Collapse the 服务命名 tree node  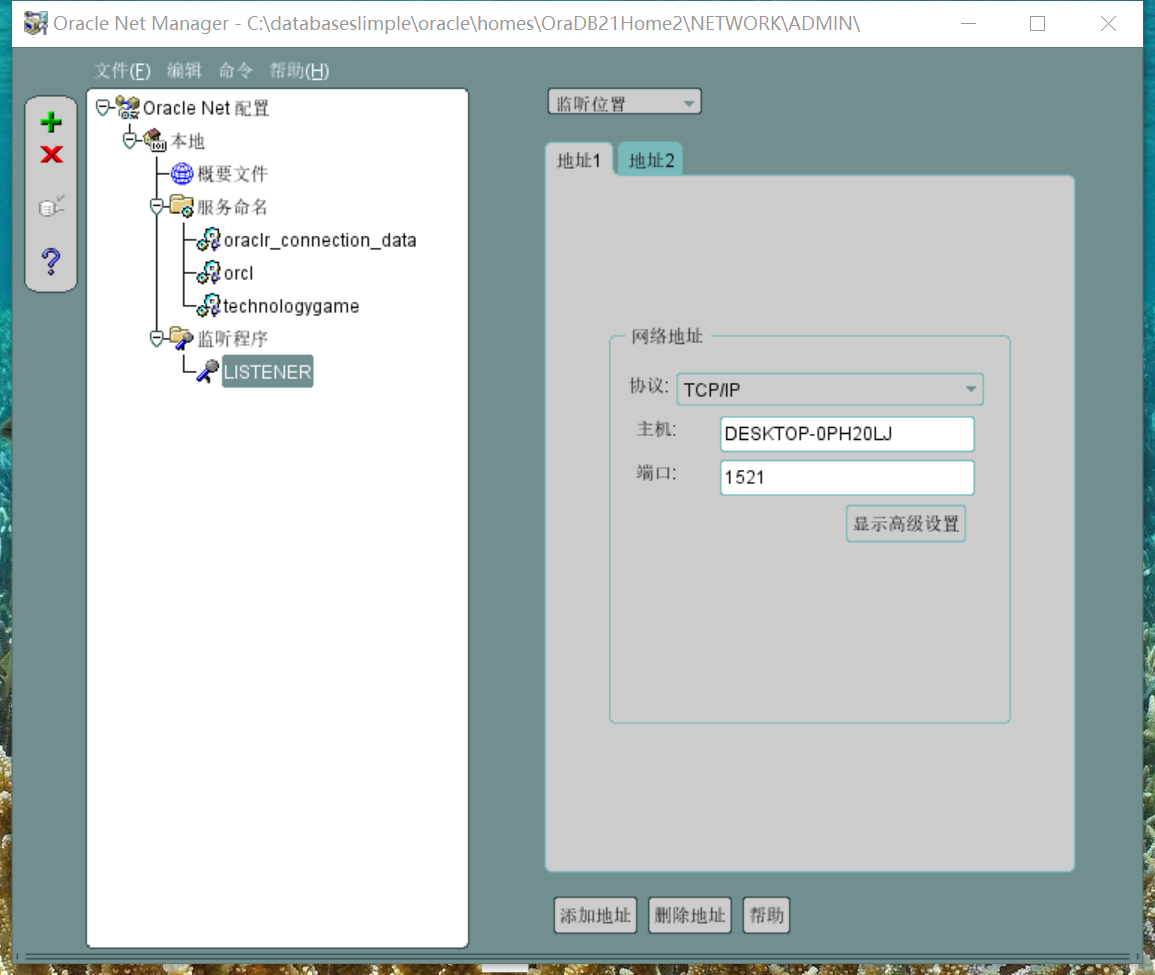point(157,206)
